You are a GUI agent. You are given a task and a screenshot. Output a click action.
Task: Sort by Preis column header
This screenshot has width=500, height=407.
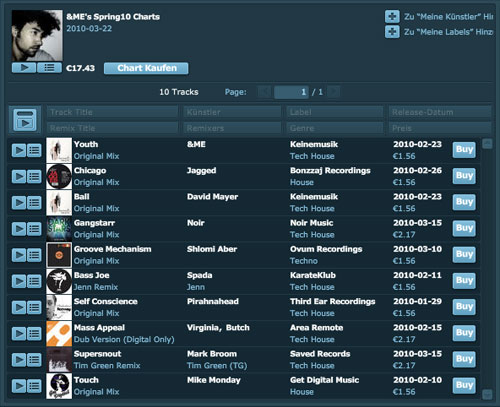pyautogui.click(x=440, y=128)
